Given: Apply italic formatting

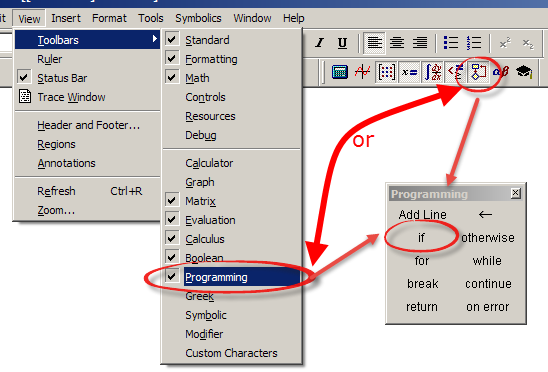Looking at the screenshot, I should coord(319,43).
